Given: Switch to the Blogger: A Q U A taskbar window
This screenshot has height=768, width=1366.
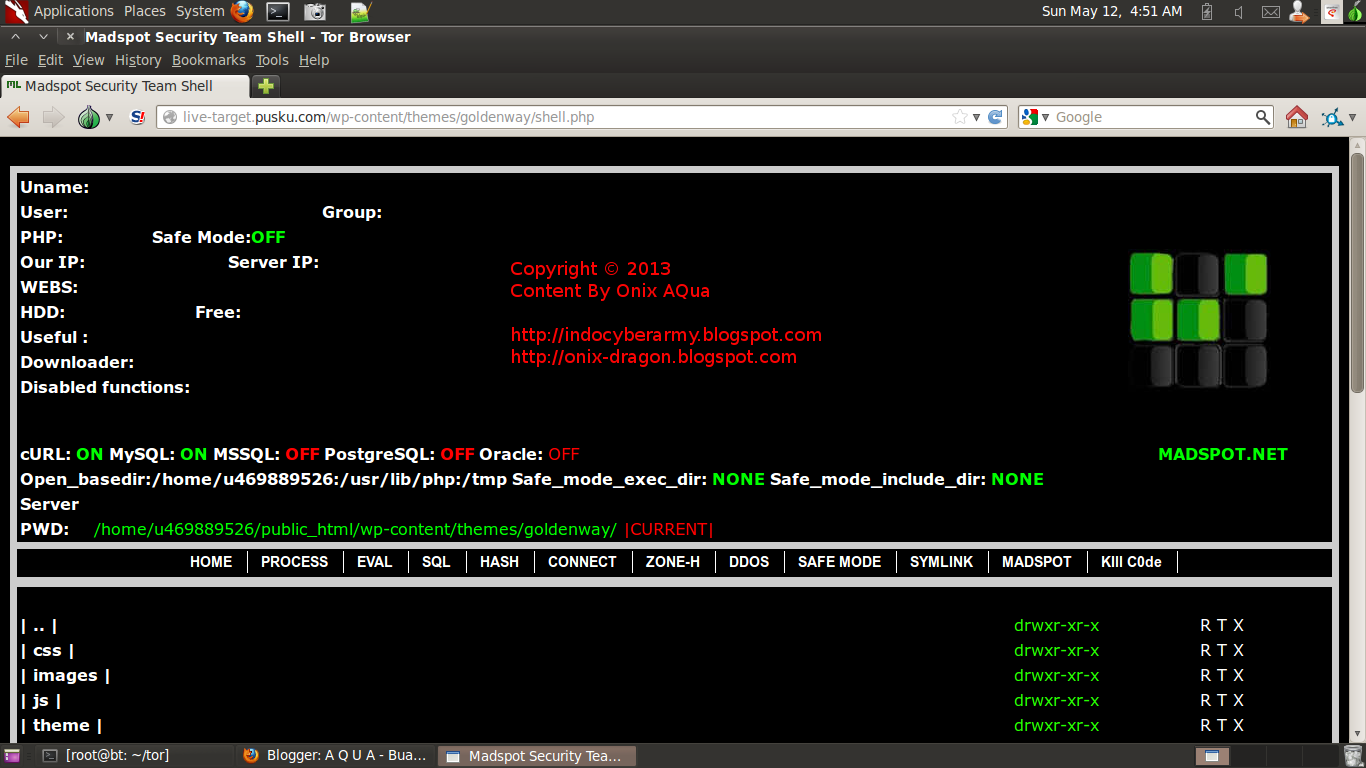Looking at the screenshot, I should (337, 756).
